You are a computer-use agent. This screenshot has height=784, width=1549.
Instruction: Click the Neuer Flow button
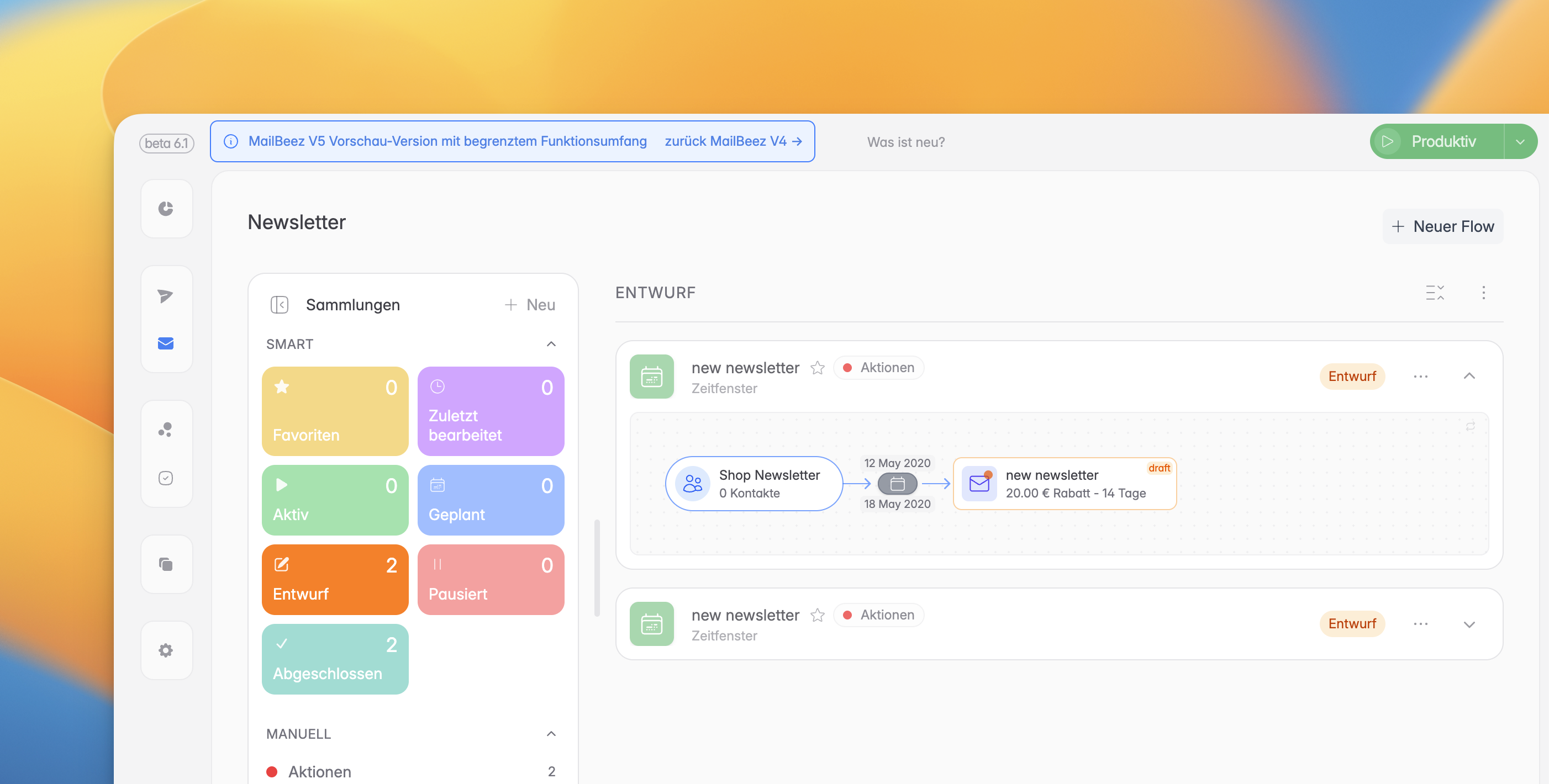[1442, 226]
